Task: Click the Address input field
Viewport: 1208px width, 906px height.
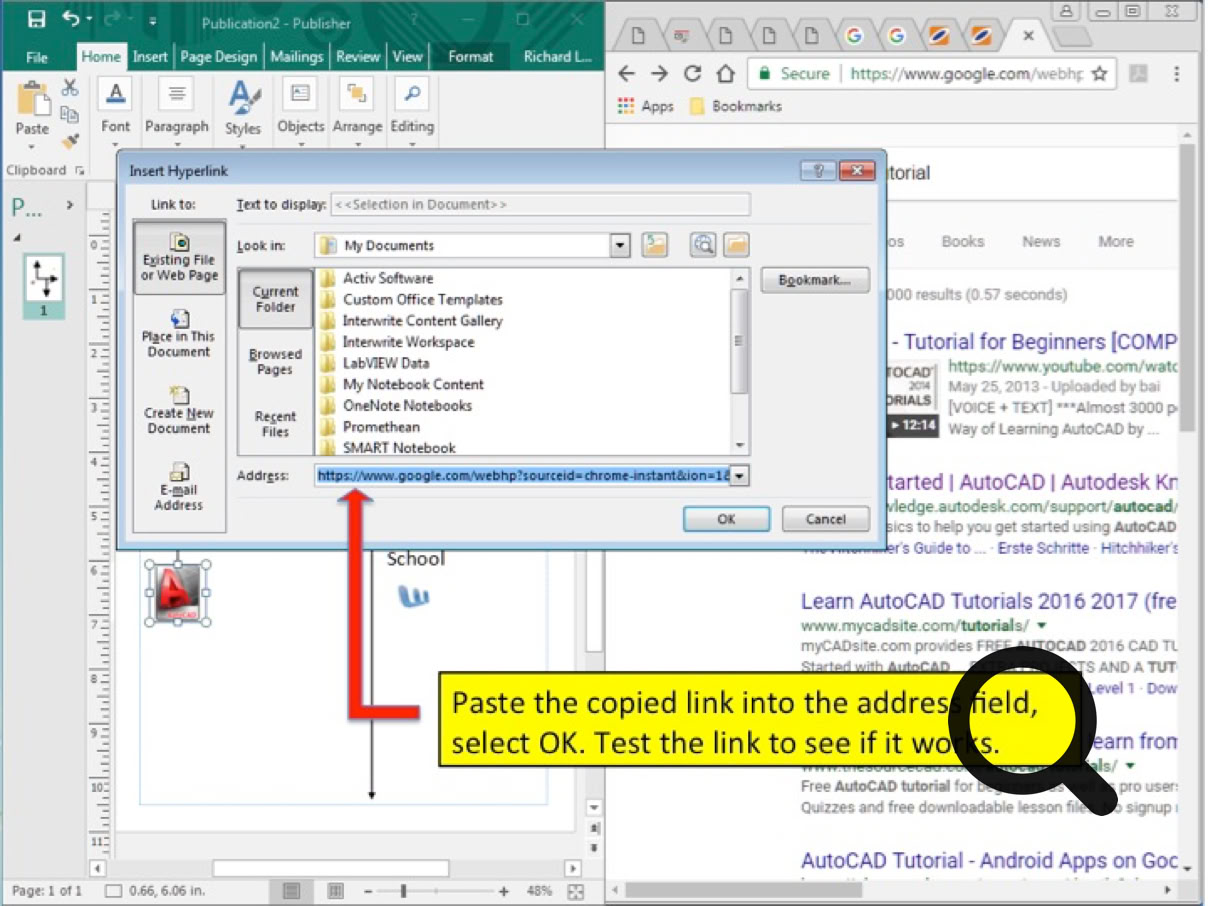Action: pyautogui.click(x=522, y=476)
